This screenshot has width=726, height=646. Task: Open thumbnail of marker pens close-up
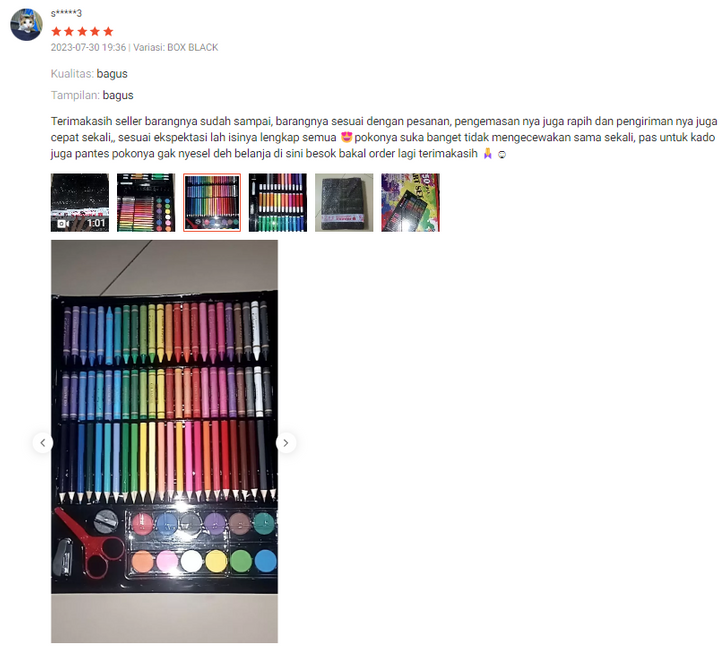[278, 202]
